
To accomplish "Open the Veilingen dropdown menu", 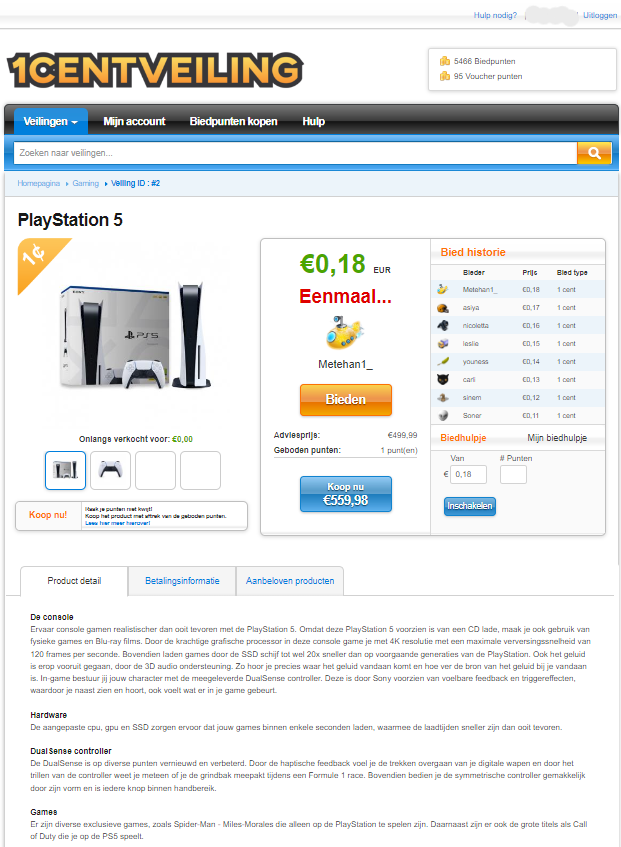I will coord(51,121).
